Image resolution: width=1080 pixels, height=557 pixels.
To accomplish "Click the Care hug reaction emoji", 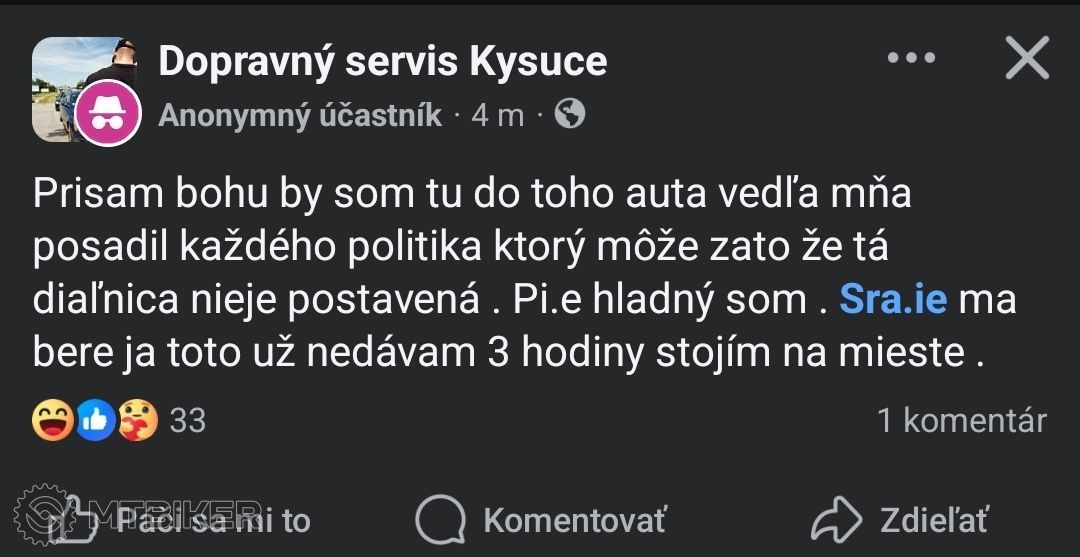I will pyautogui.click(x=138, y=421).
